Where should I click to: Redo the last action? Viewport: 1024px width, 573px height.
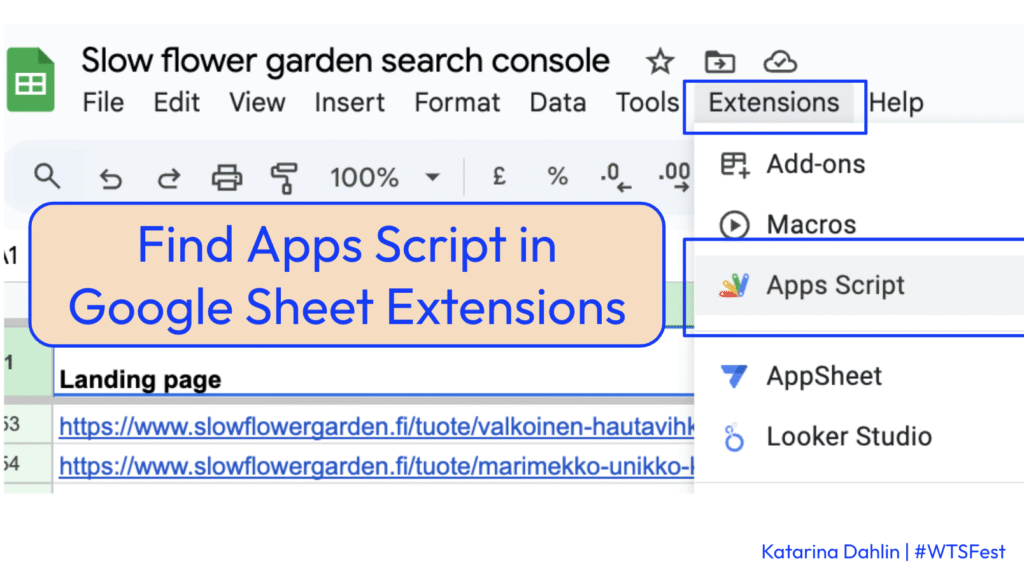169,179
